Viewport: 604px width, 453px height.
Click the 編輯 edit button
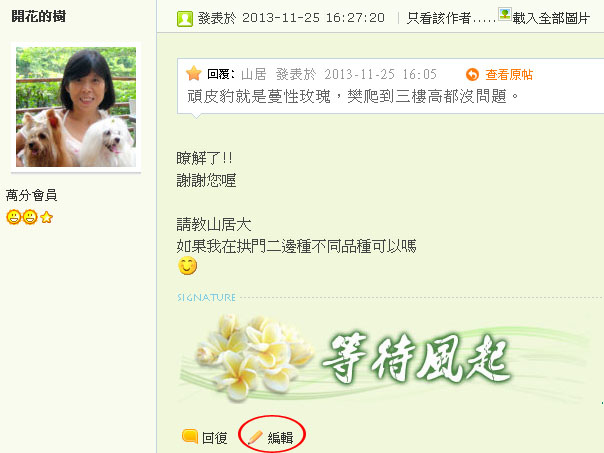[280, 438]
